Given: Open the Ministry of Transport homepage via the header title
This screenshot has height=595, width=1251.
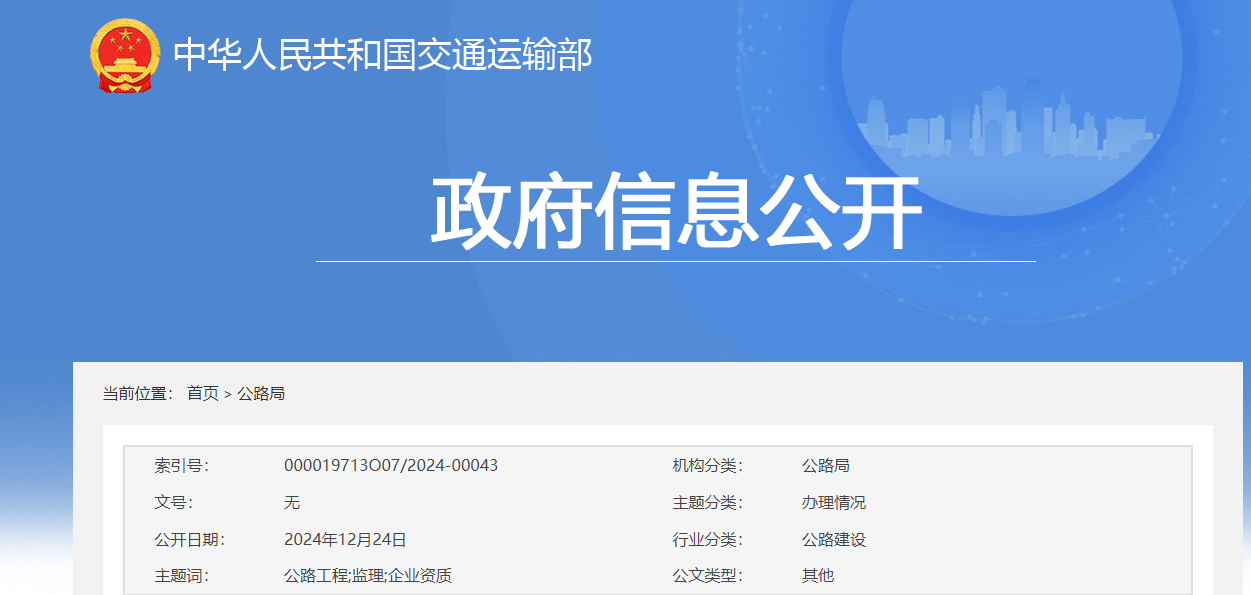Looking at the screenshot, I should 383,55.
